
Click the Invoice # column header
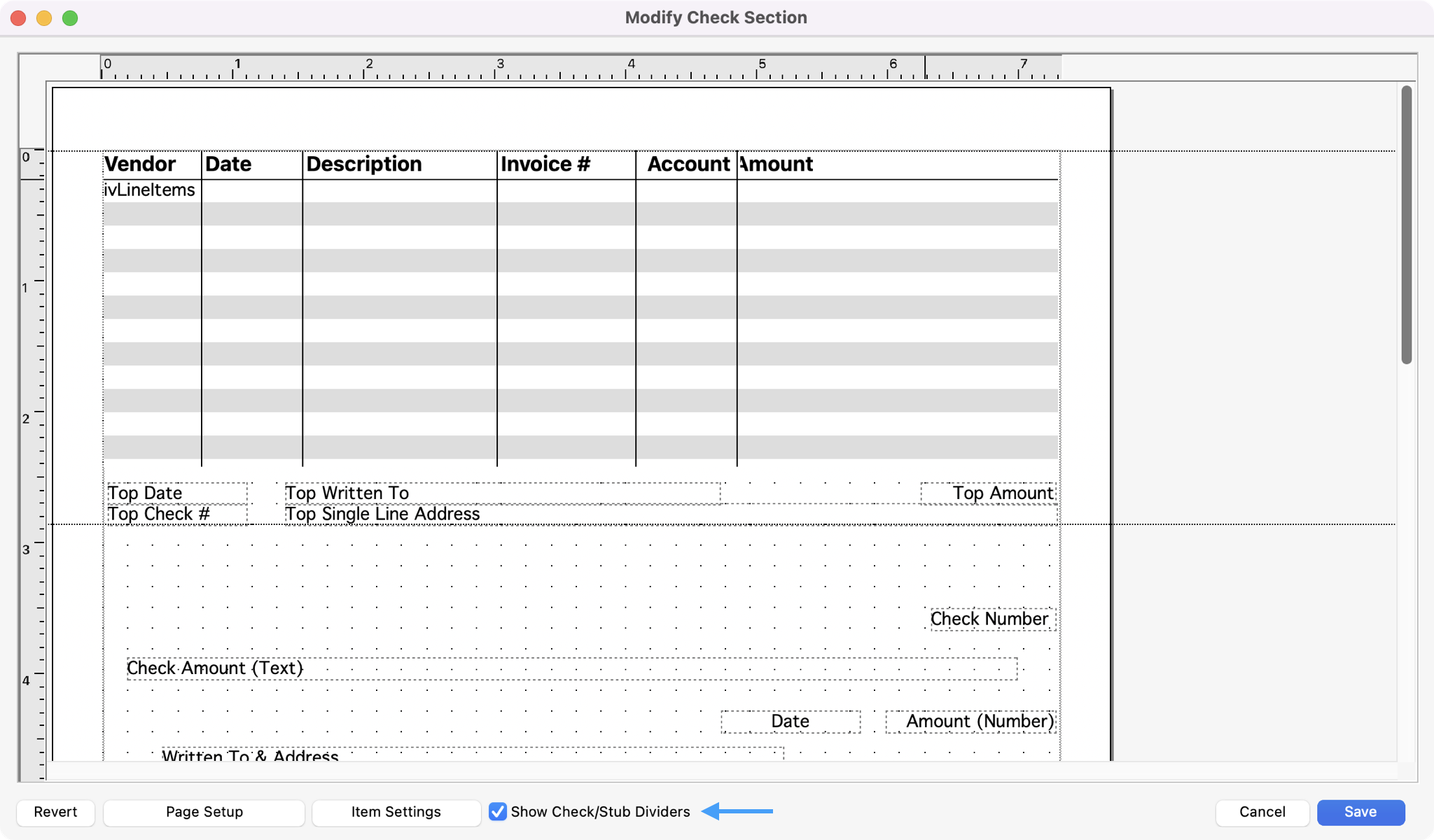[545, 164]
